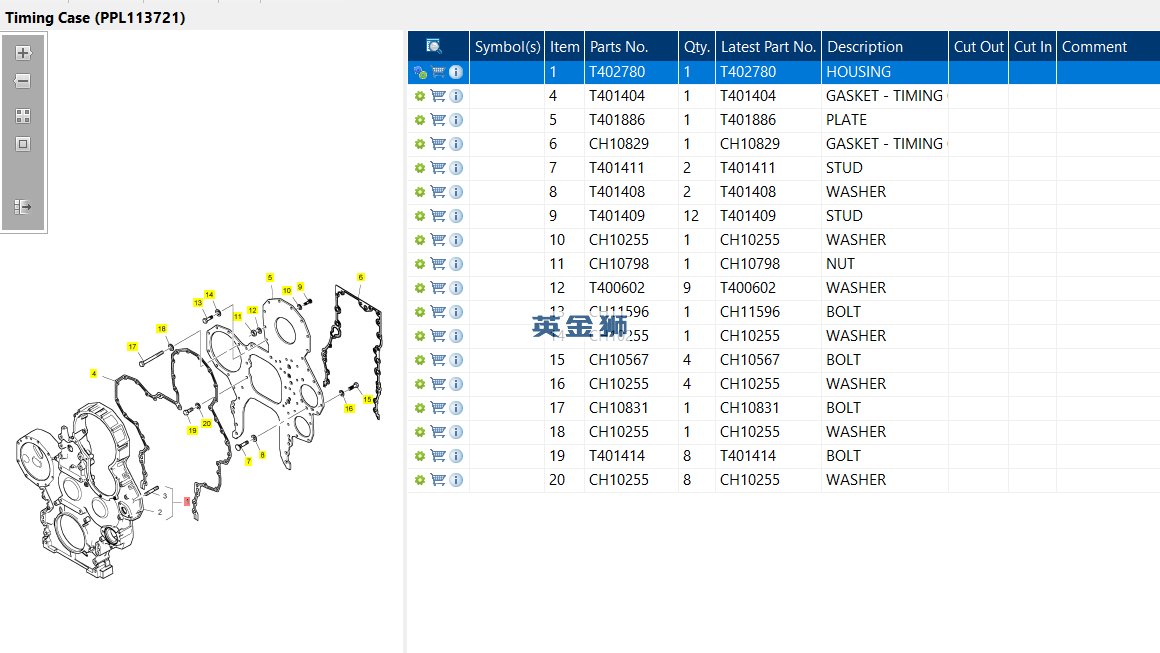Viewport: 1160px width, 653px height.
Task: Add STUD T401411 to cart
Action: (x=438, y=168)
